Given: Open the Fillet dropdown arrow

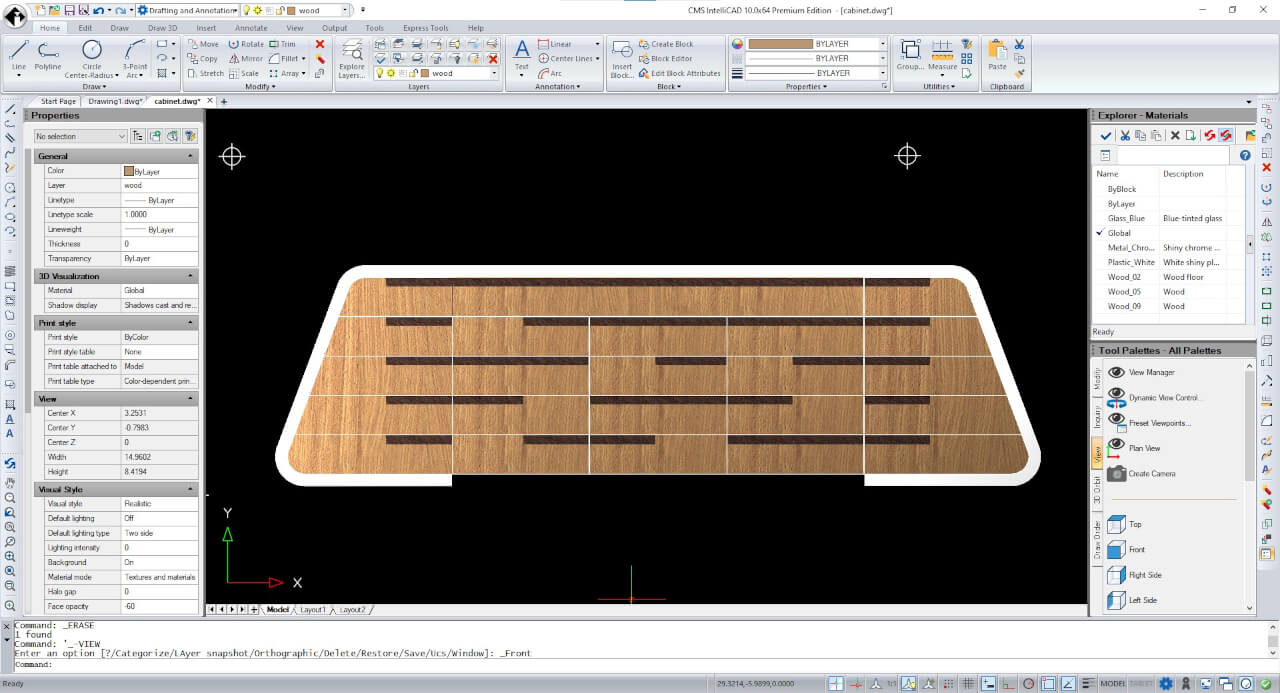Looking at the screenshot, I should 302,58.
